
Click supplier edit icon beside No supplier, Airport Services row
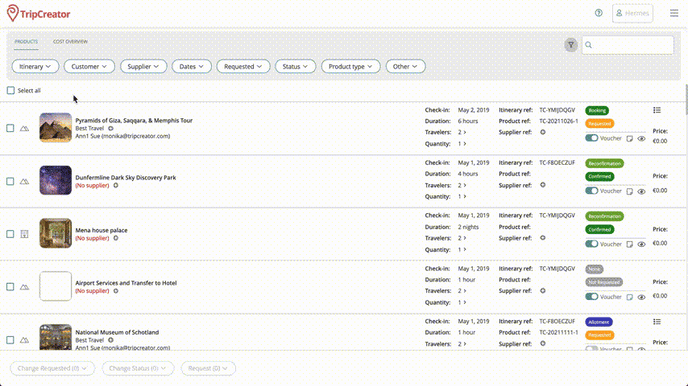coord(116,291)
